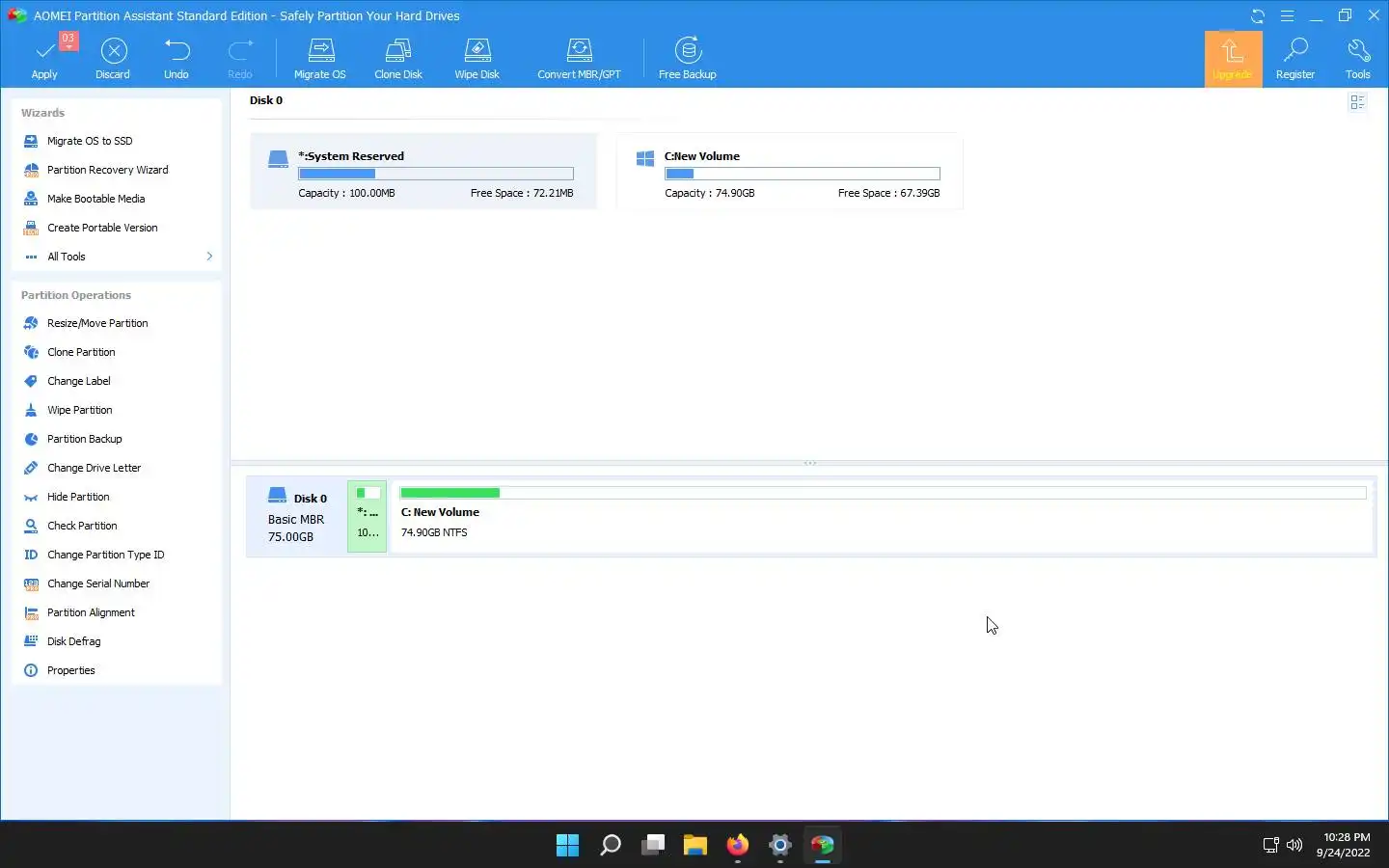This screenshot has height=868, width=1389.
Task: Click the Partition Operations section header
Action: (76, 295)
